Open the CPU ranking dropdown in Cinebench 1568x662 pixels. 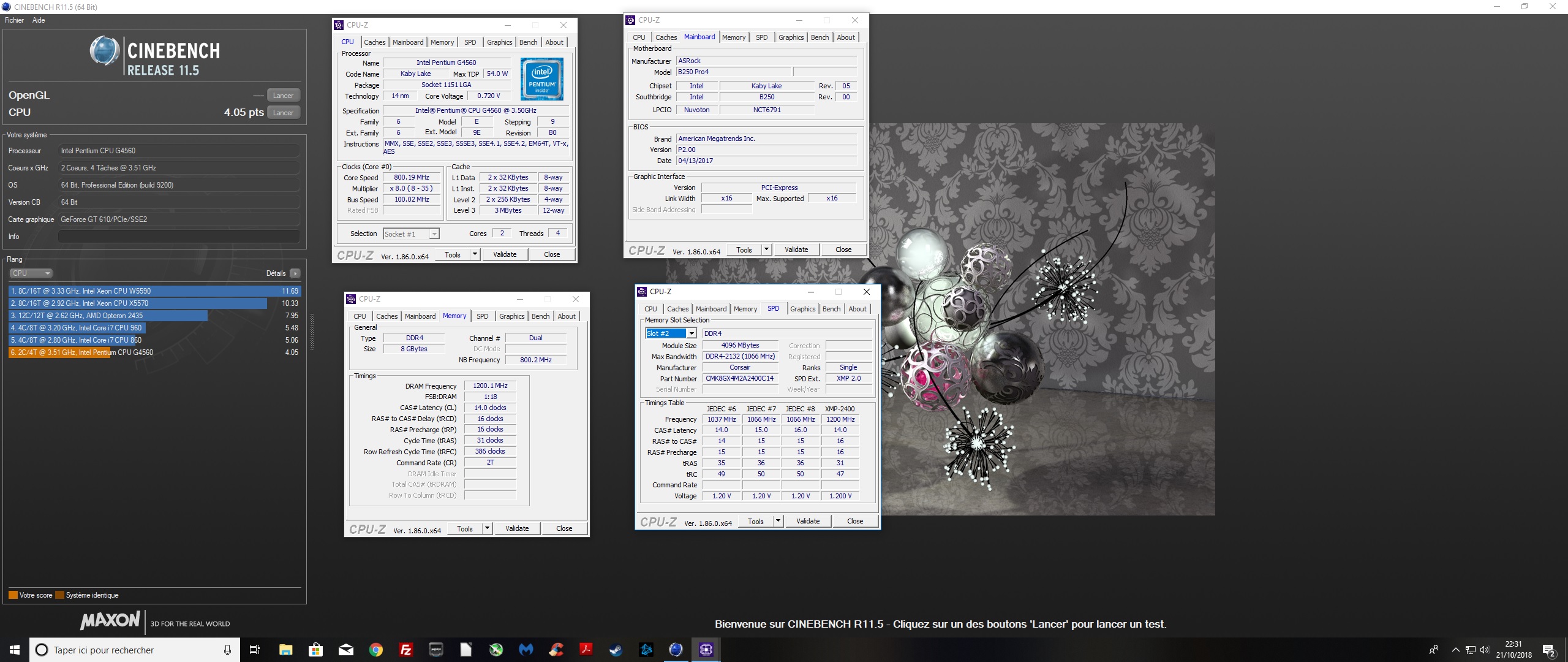pos(31,273)
